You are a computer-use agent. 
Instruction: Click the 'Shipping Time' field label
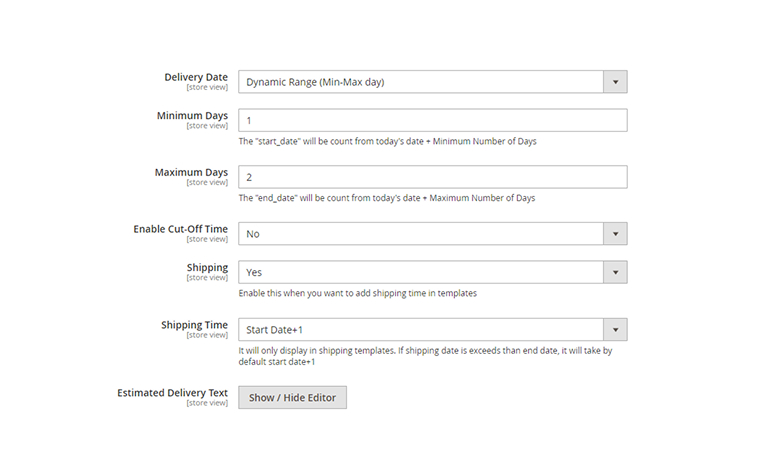coord(194,325)
